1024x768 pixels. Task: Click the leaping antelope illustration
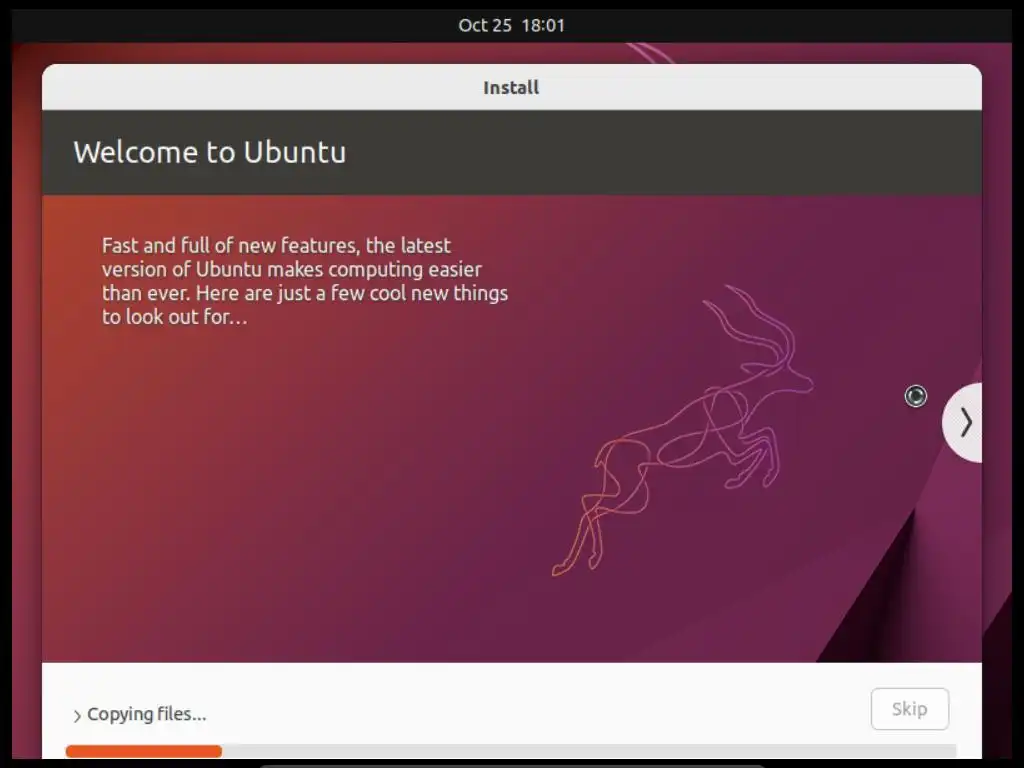pyautogui.click(x=682, y=431)
